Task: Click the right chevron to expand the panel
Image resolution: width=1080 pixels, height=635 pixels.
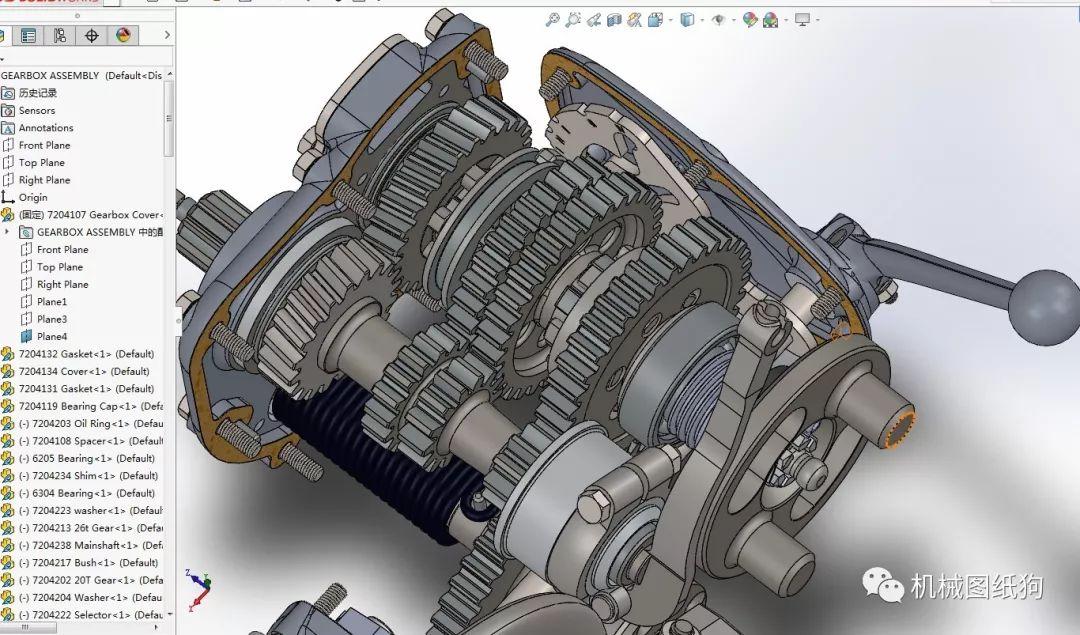Action: click(x=168, y=36)
